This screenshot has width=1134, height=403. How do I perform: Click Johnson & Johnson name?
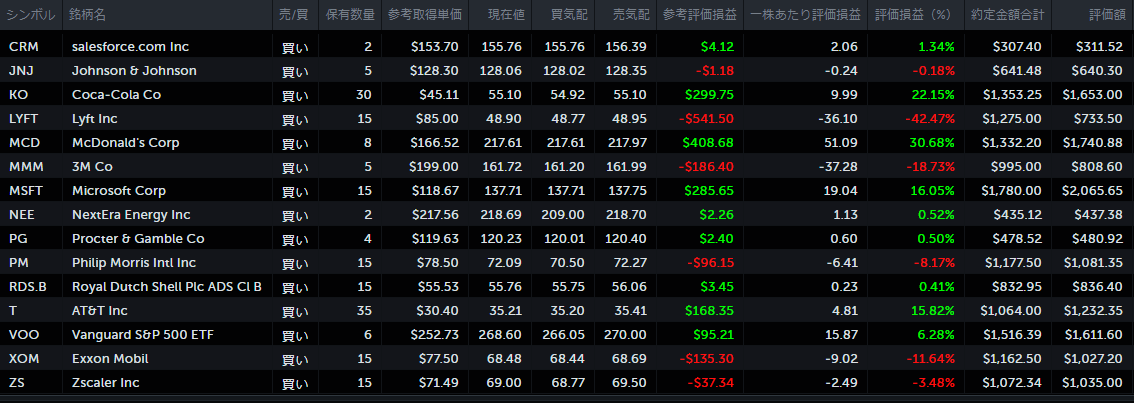pos(135,71)
